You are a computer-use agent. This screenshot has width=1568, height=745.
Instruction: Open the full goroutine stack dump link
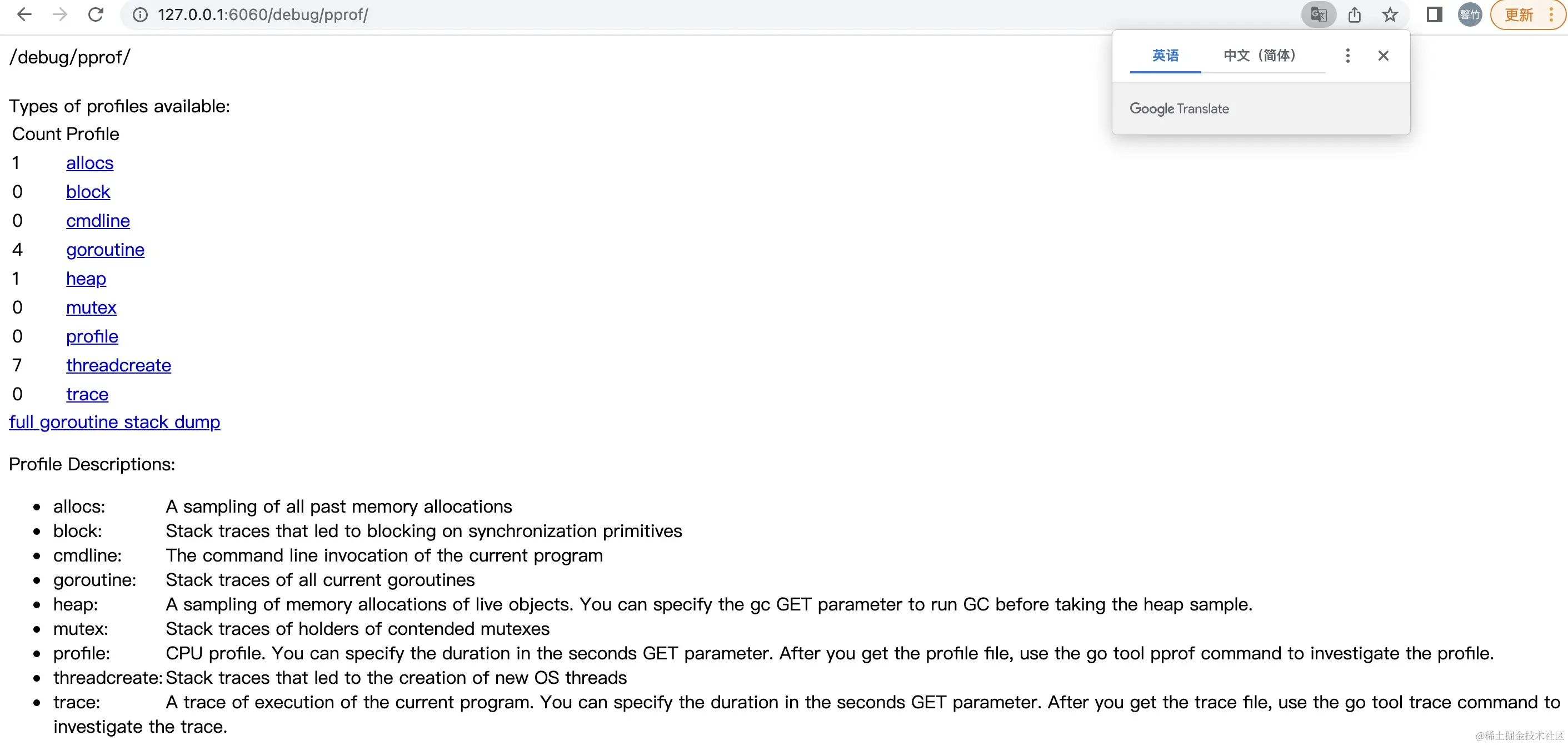point(114,422)
